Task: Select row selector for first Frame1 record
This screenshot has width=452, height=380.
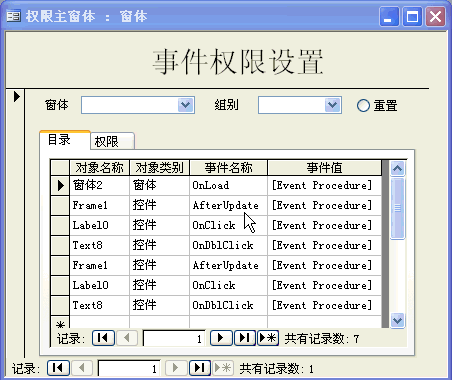Action: [60, 205]
